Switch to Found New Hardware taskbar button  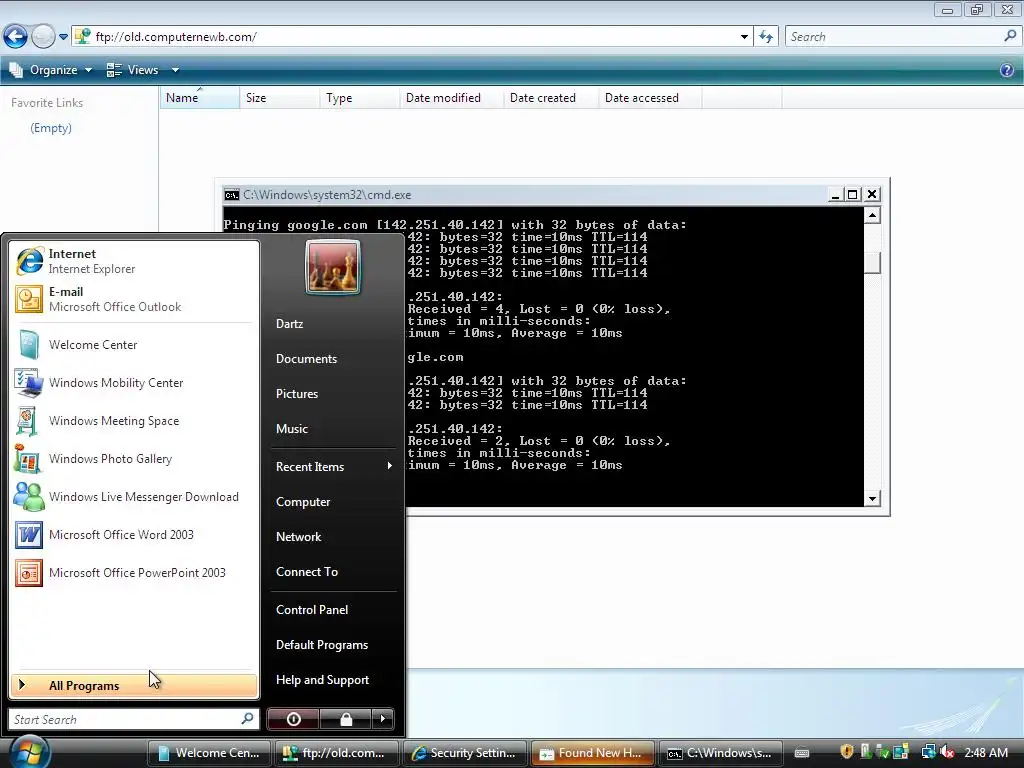[592, 753]
